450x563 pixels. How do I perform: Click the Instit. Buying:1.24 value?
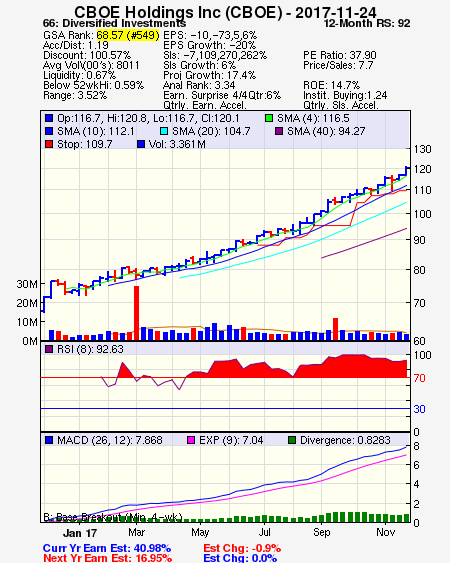click(x=345, y=96)
